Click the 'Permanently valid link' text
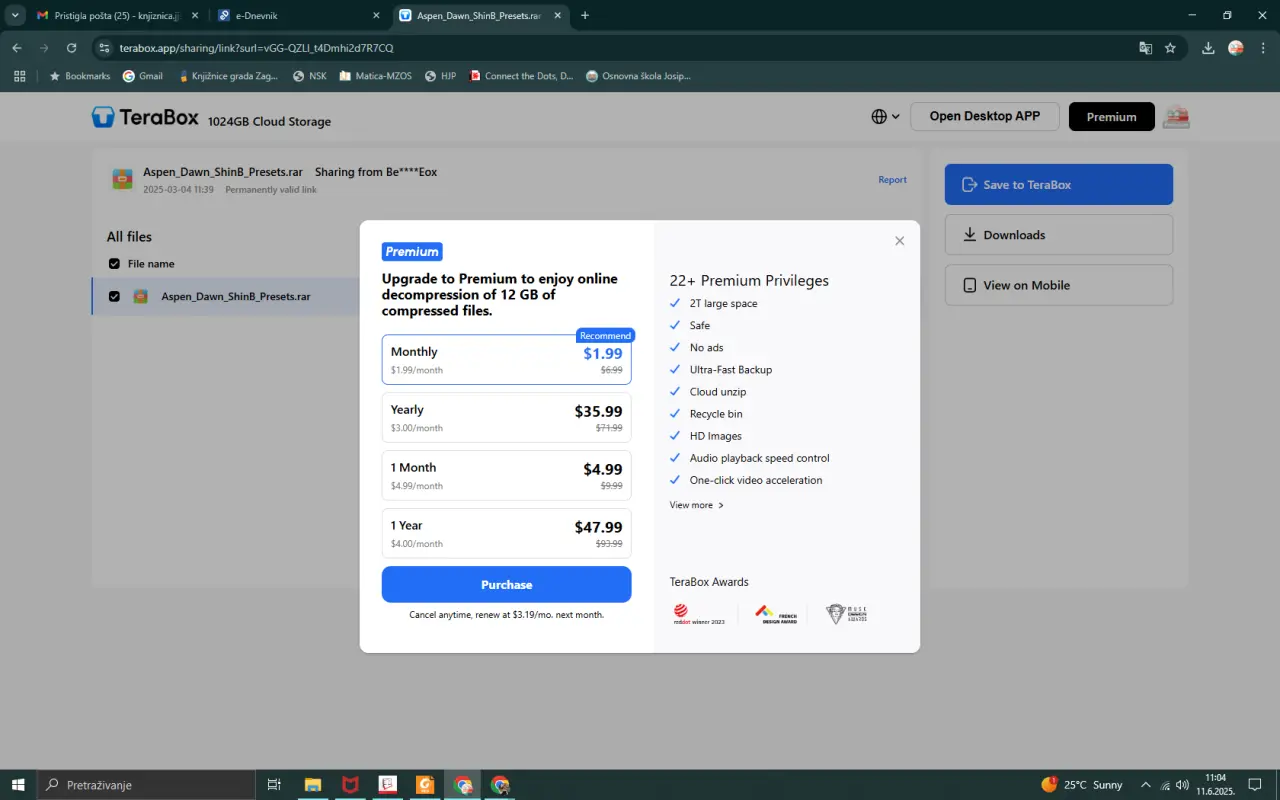The width and height of the screenshot is (1280, 800). click(271, 190)
